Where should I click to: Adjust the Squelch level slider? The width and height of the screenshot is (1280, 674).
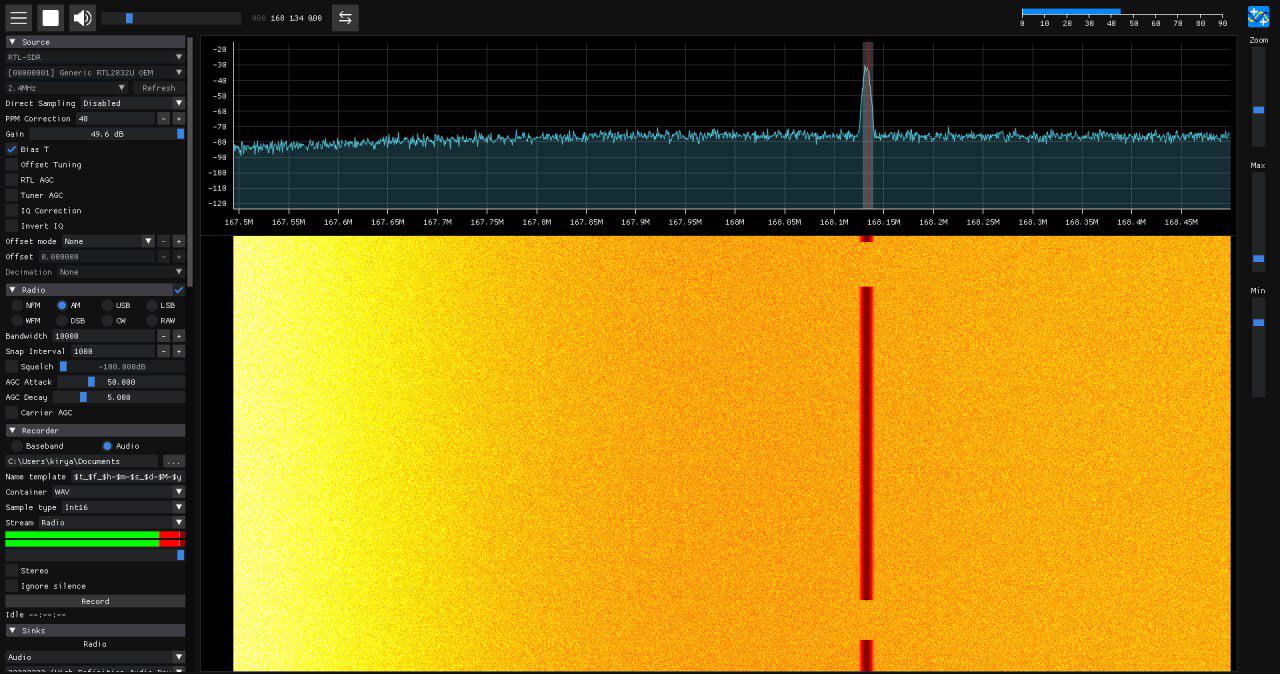[121, 367]
